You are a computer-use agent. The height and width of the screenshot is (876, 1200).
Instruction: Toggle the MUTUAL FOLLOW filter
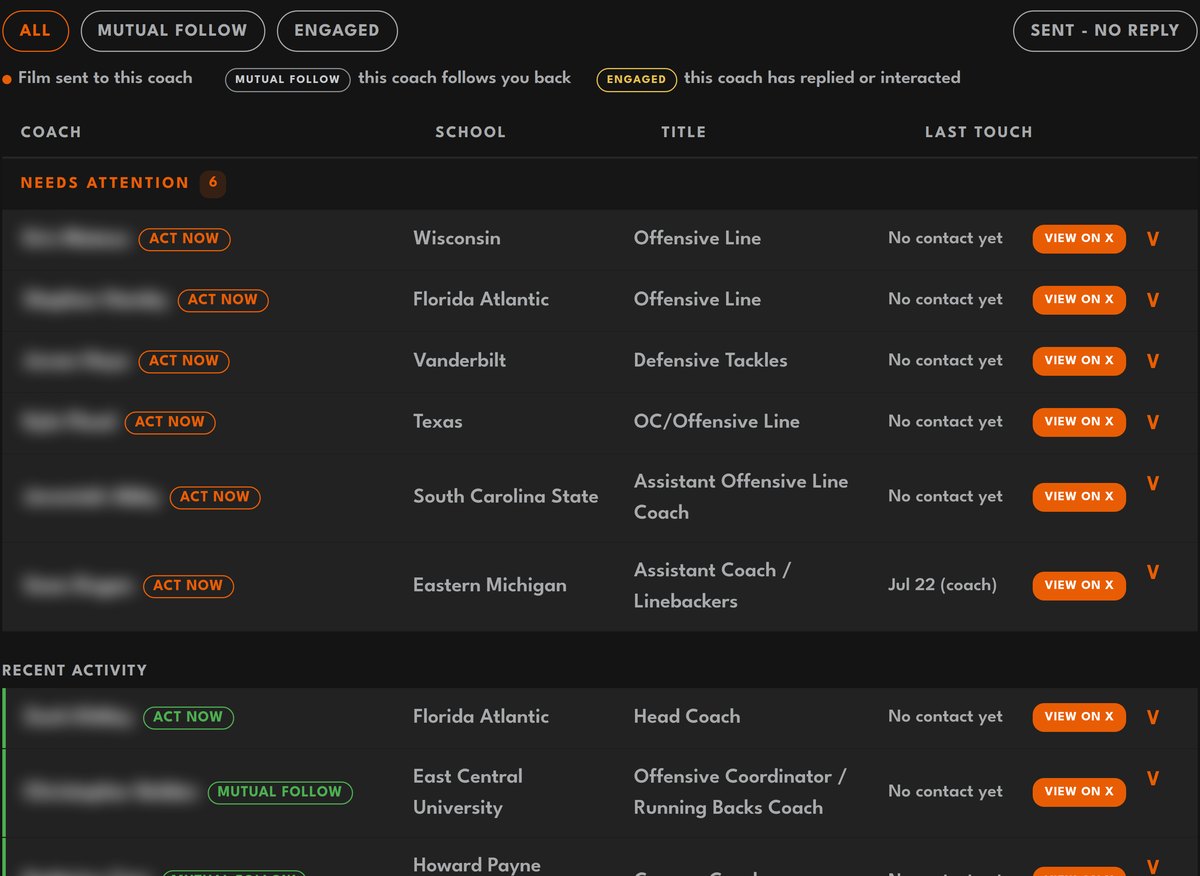[172, 31]
